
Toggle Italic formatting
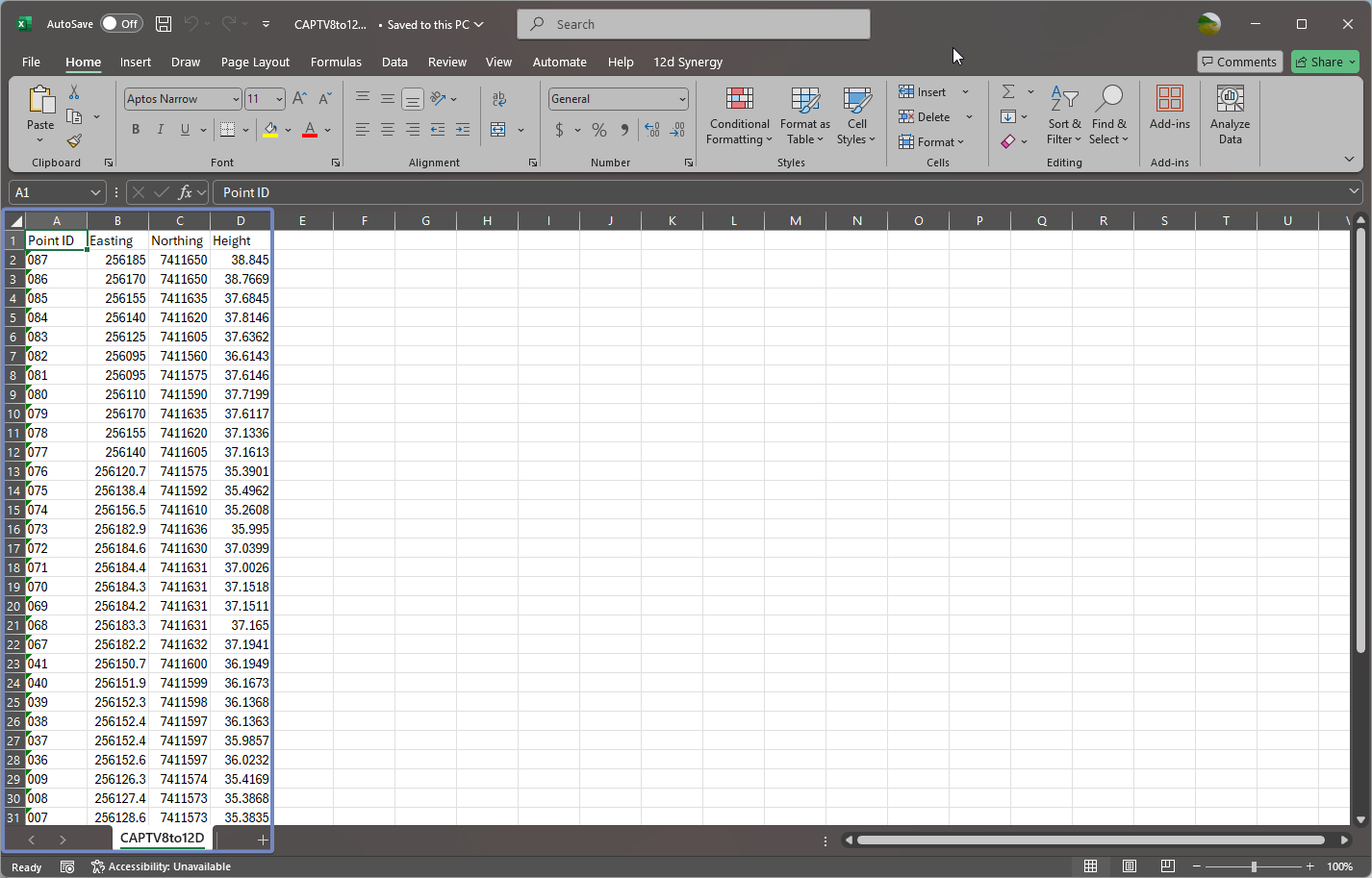click(x=160, y=130)
